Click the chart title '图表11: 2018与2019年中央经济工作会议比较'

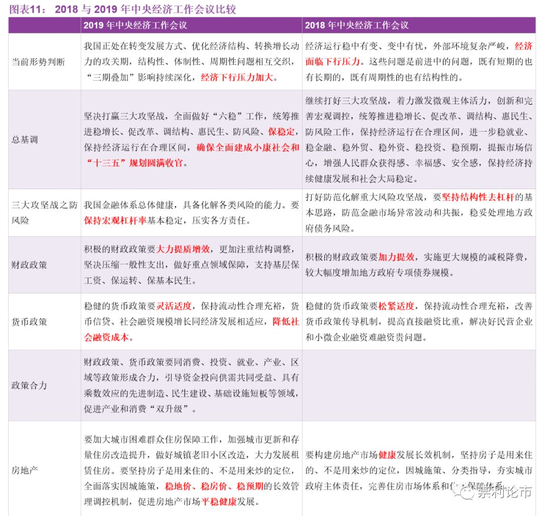(x=123, y=9)
